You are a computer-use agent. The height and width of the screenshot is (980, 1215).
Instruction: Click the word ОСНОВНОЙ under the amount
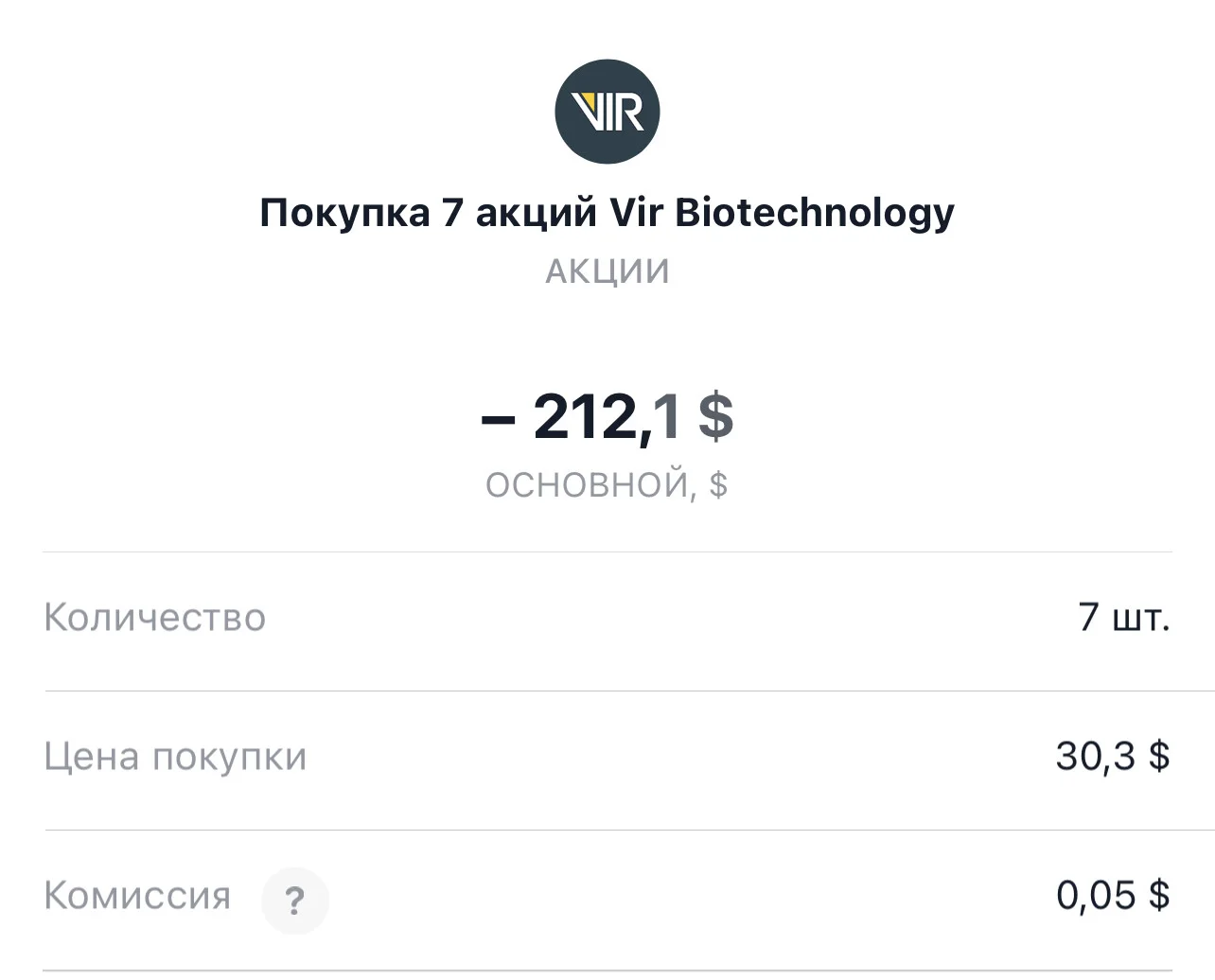click(587, 484)
